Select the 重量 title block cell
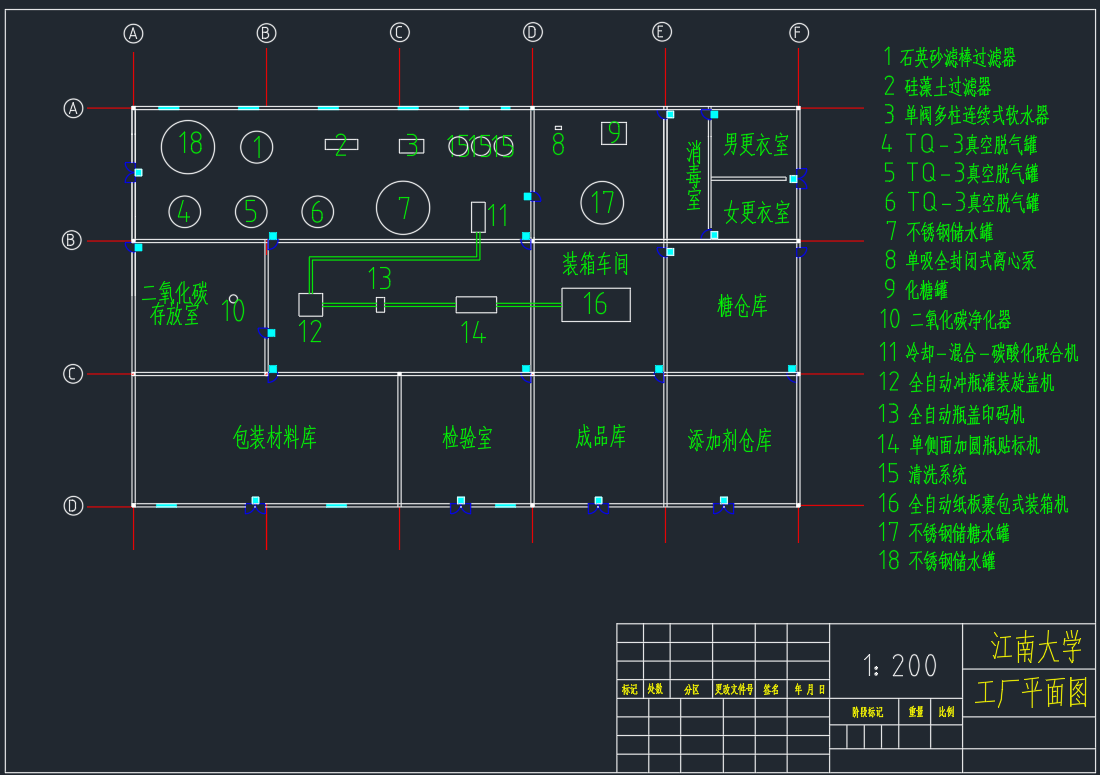Image resolution: width=1100 pixels, height=775 pixels. tap(915, 712)
